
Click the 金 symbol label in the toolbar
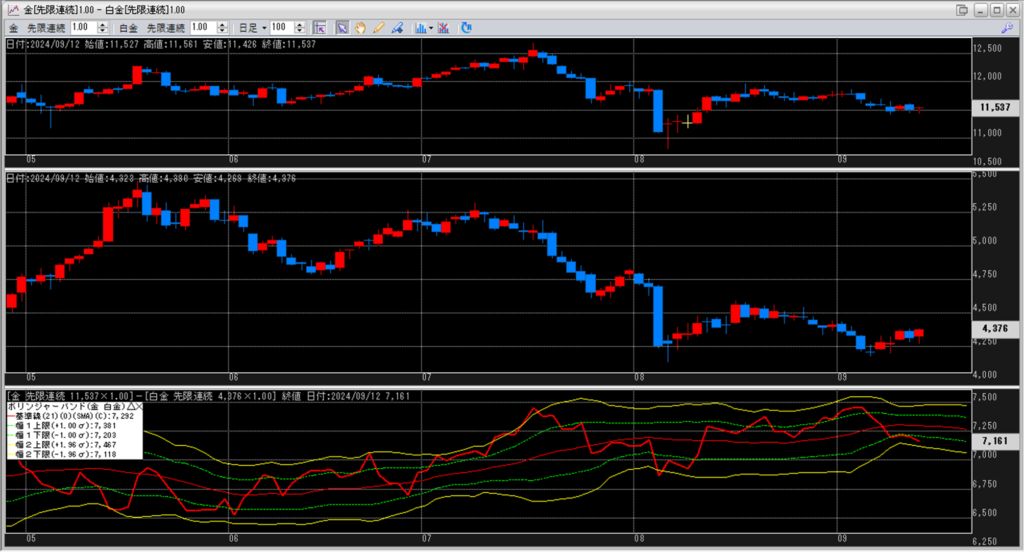tap(12, 27)
